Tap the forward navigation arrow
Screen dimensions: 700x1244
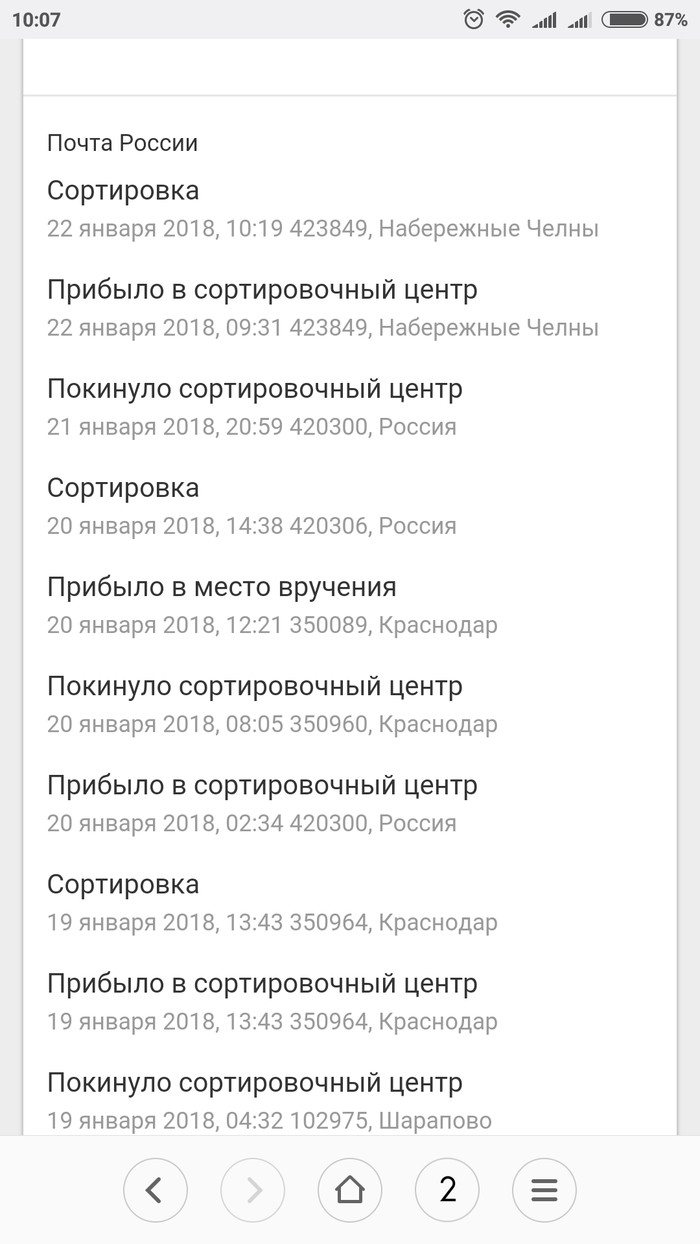point(252,1190)
